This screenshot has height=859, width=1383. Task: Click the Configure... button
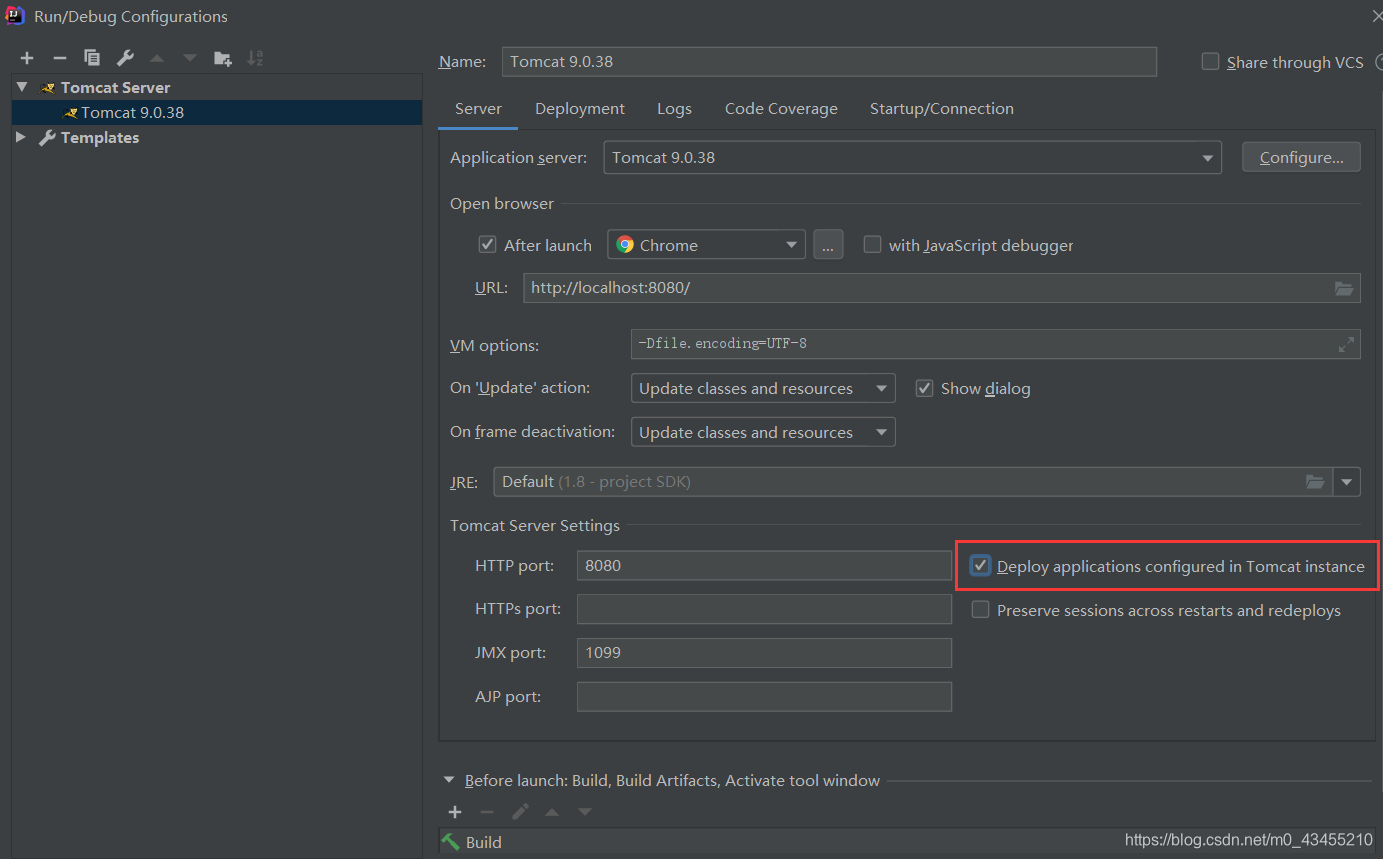tap(1301, 158)
